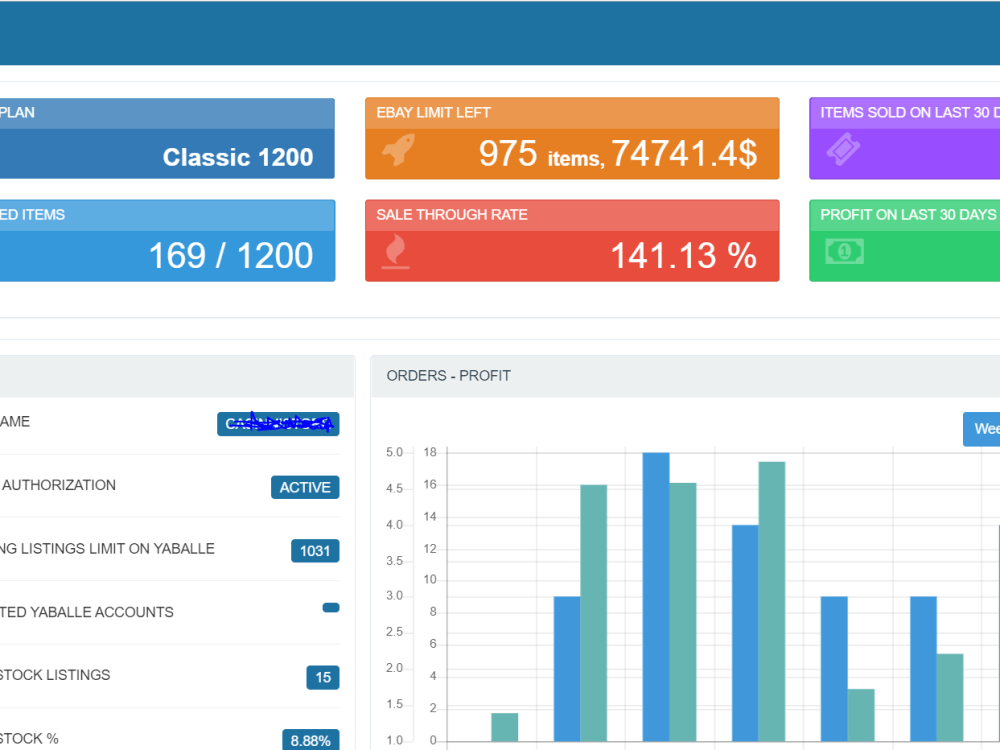Click the 5.0 label on the left chart axis
Screen dimensions: 1000x750
click(394, 452)
